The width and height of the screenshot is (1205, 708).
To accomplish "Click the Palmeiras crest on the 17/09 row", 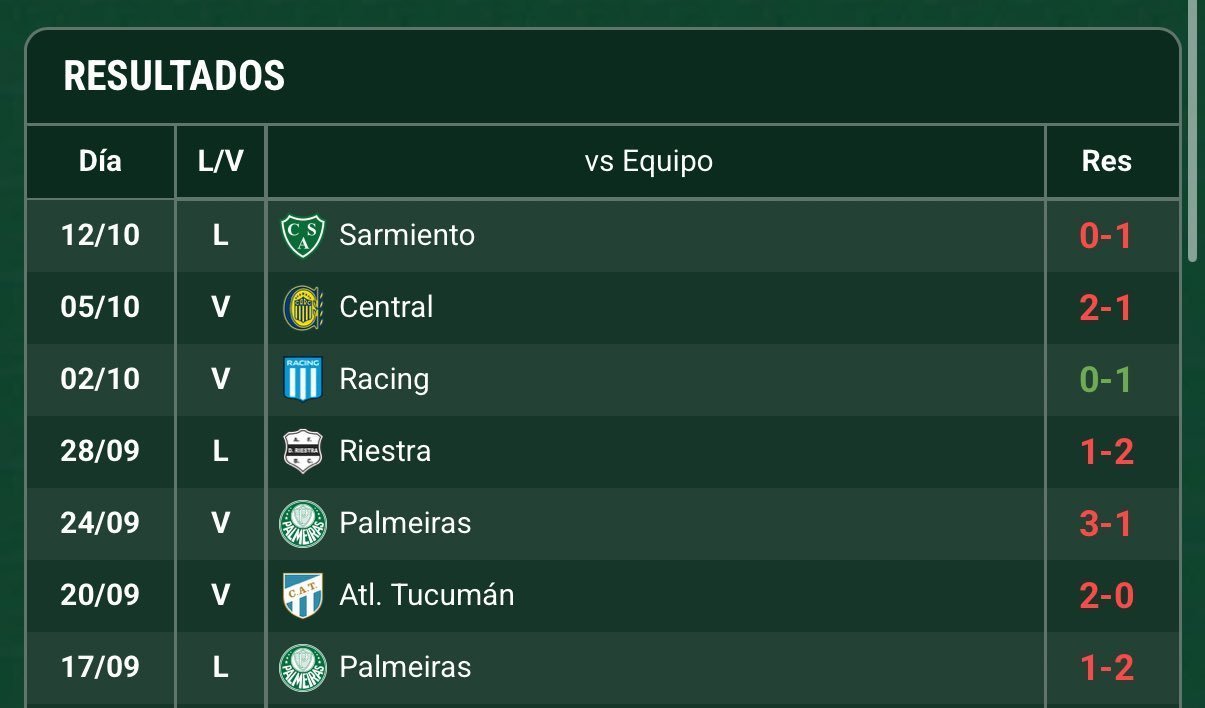I will [303, 667].
